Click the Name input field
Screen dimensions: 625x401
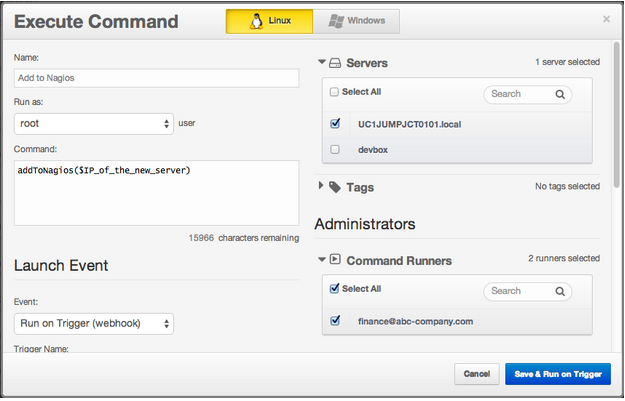(x=157, y=78)
